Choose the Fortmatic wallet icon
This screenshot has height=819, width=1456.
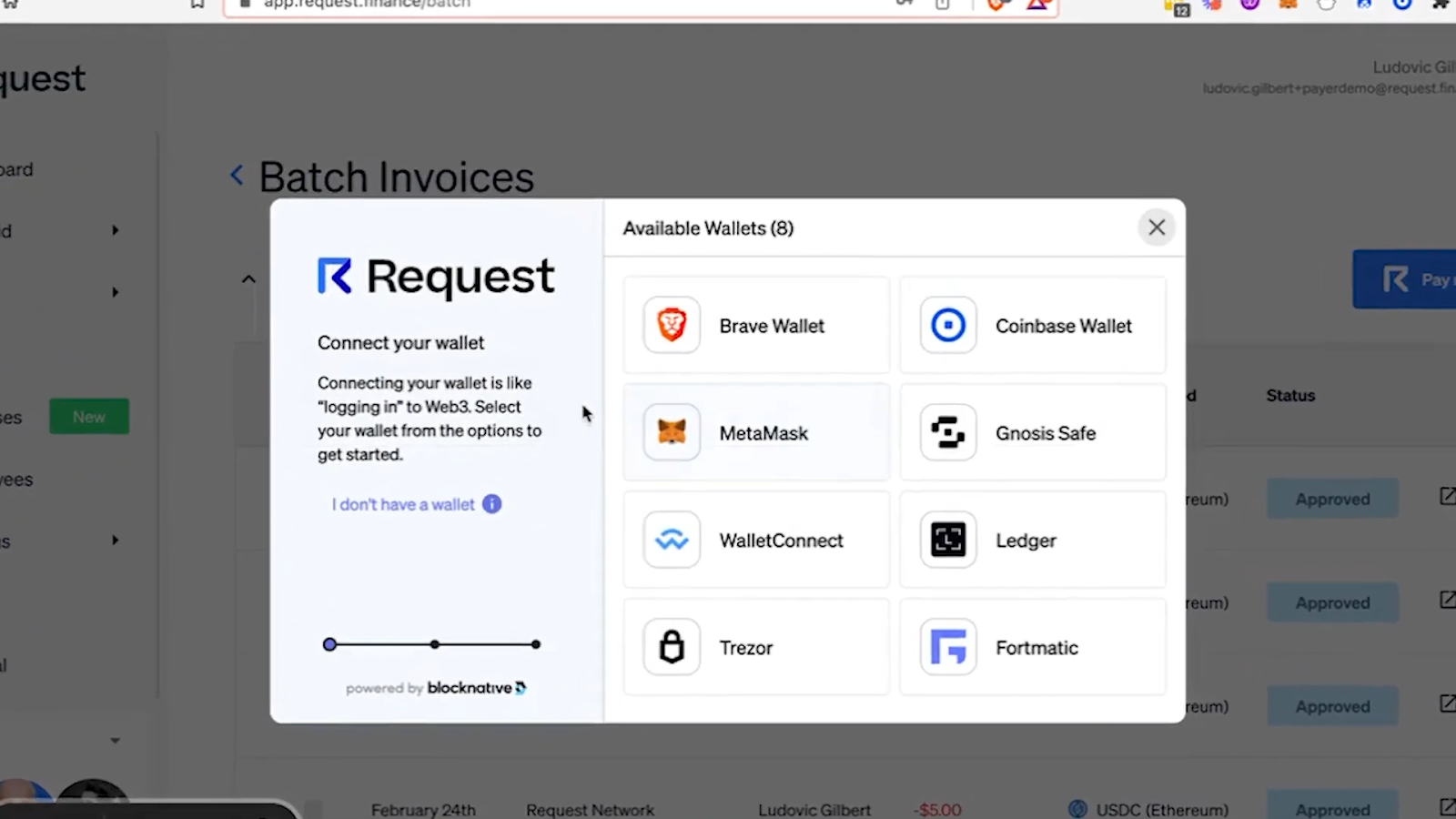pyautogui.click(x=948, y=647)
